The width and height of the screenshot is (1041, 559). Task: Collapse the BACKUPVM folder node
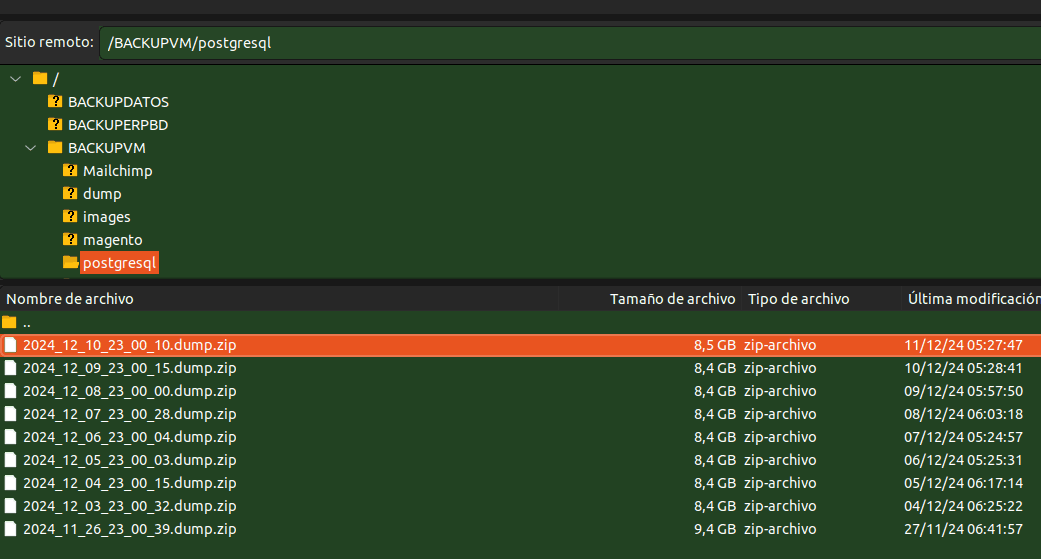(31, 148)
